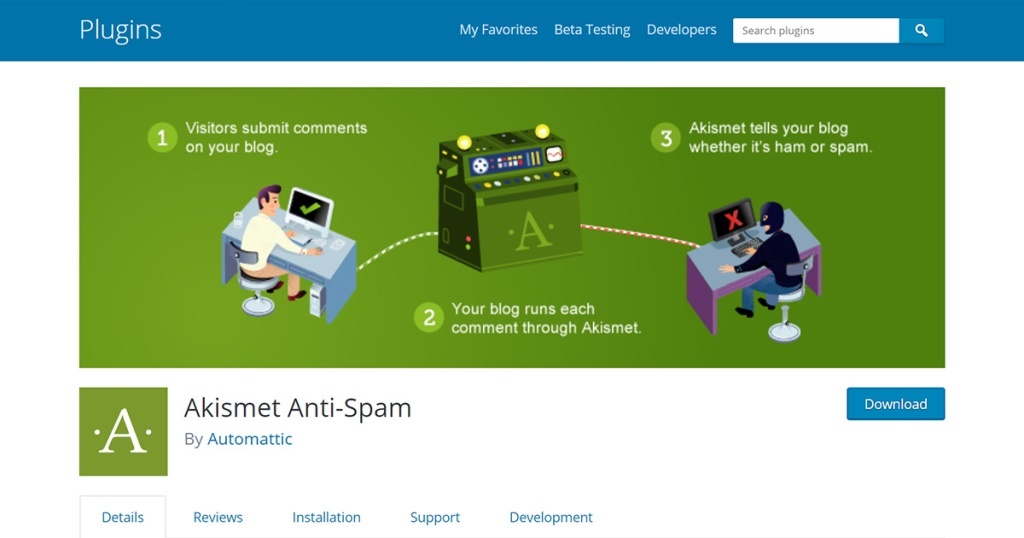Click the number 3 circle badge
This screenshot has height=538, width=1024.
tap(665, 138)
